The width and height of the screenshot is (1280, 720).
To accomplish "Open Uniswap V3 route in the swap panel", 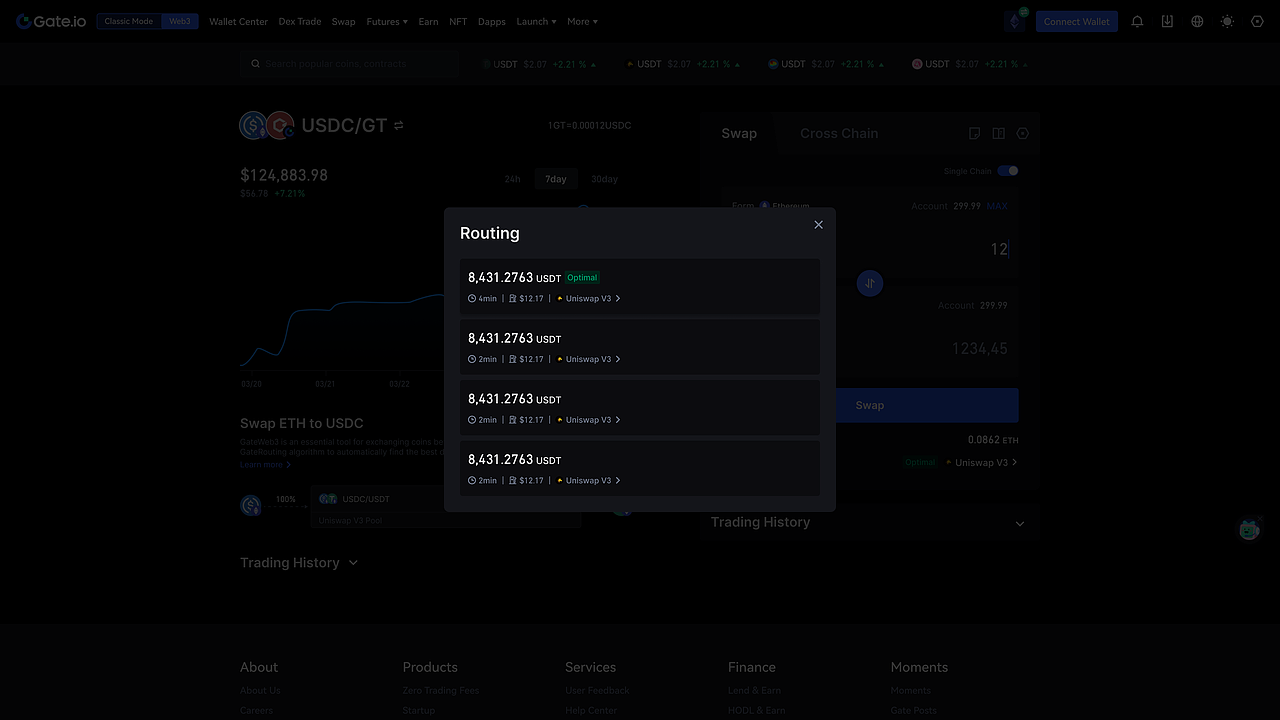I will coord(982,463).
